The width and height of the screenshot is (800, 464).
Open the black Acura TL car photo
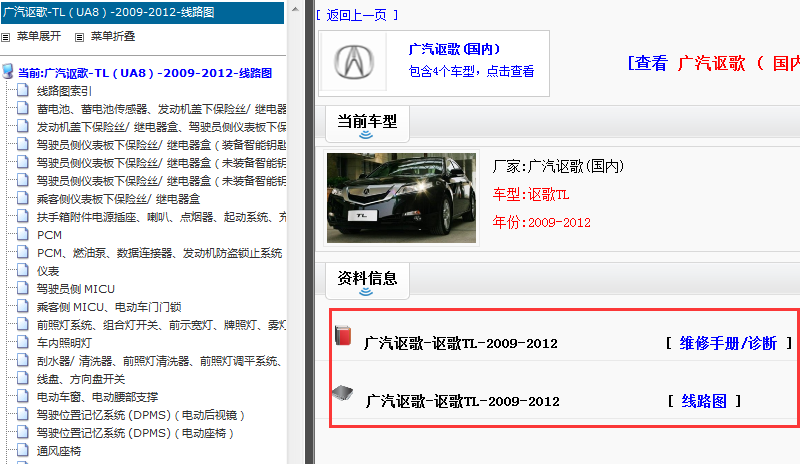[x=401, y=198]
